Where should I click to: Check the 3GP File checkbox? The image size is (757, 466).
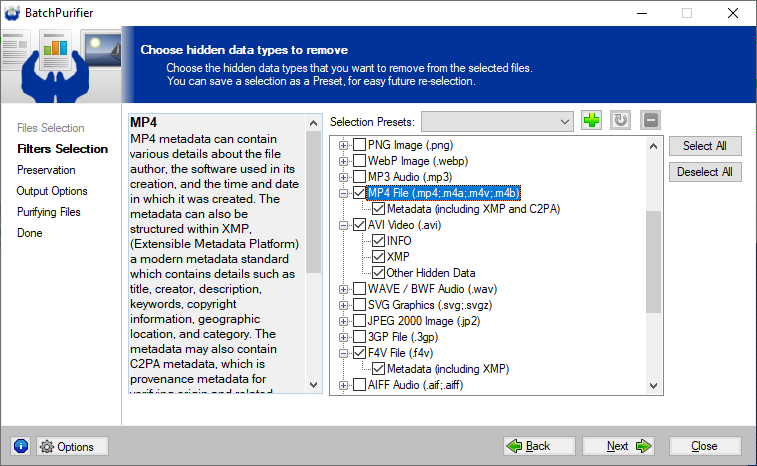[359, 337]
